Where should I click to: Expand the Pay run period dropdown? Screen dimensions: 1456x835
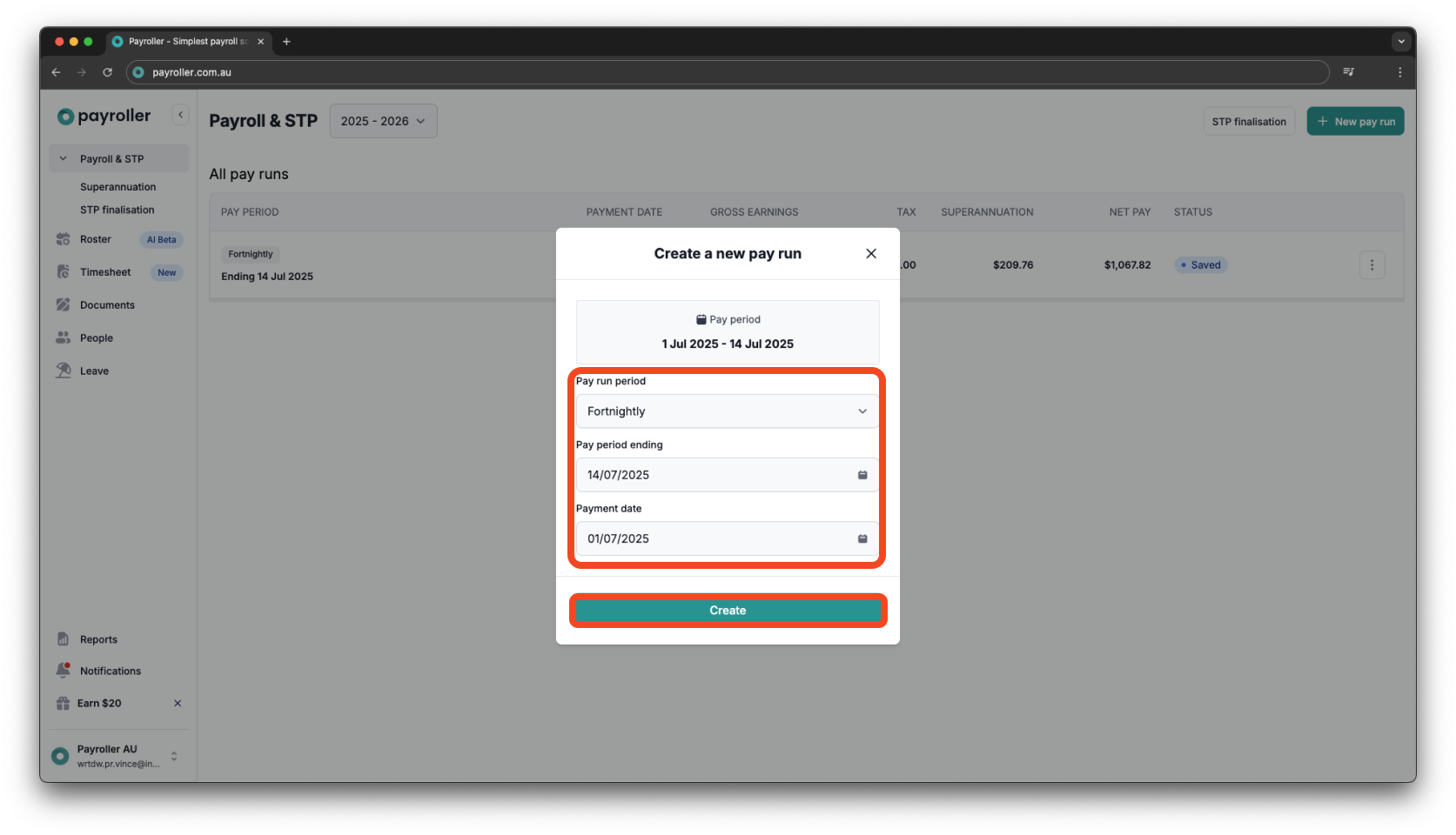tap(727, 411)
